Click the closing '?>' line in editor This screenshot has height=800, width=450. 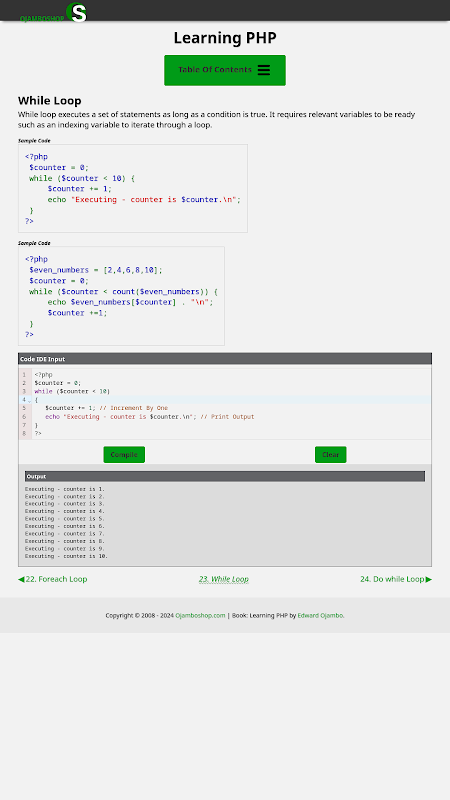pos(38,434)
